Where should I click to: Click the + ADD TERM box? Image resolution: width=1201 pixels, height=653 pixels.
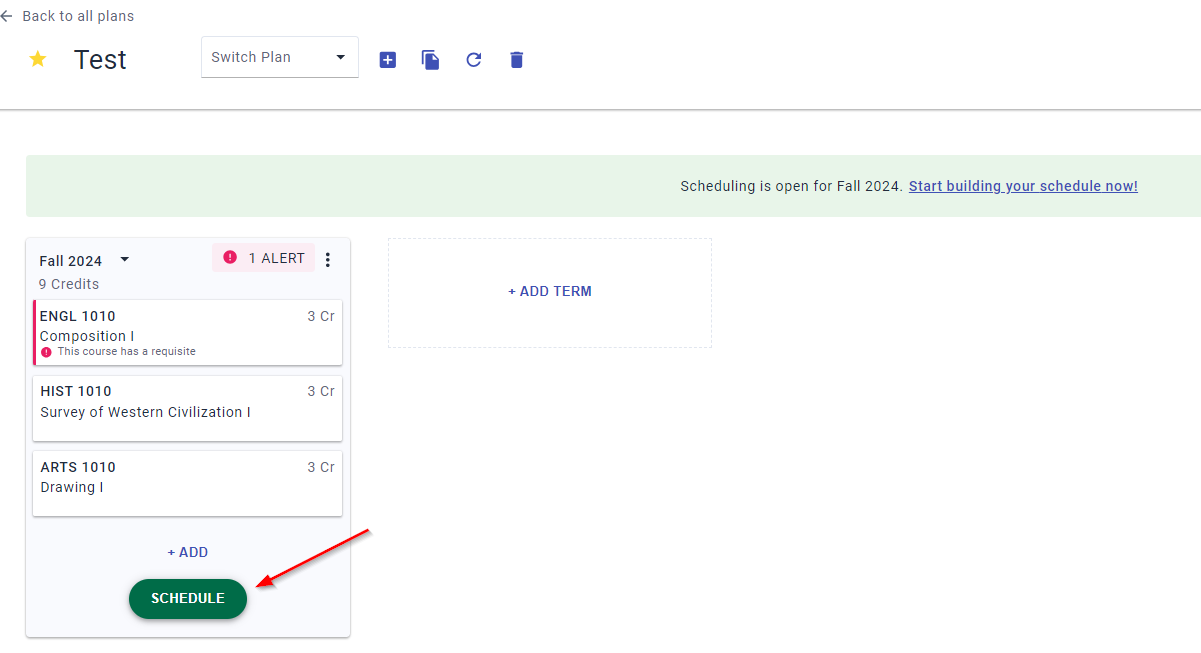pos(550,292)
